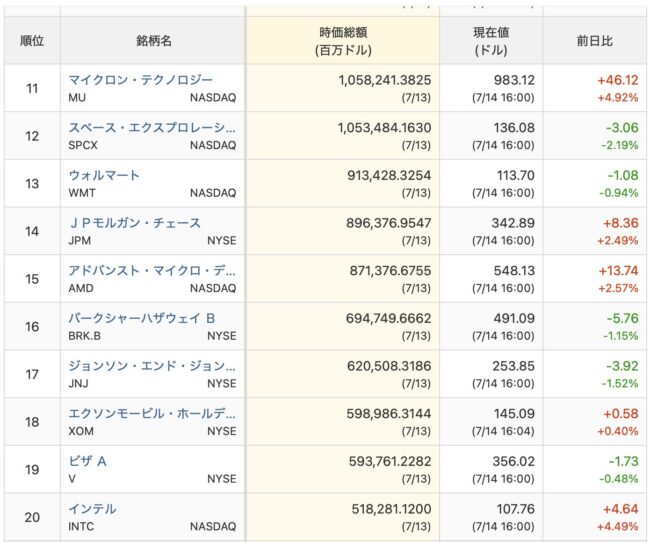Open the バークシャーハザウェイ B link
Viewport: 650px width, 542px height.
(142, 318)
